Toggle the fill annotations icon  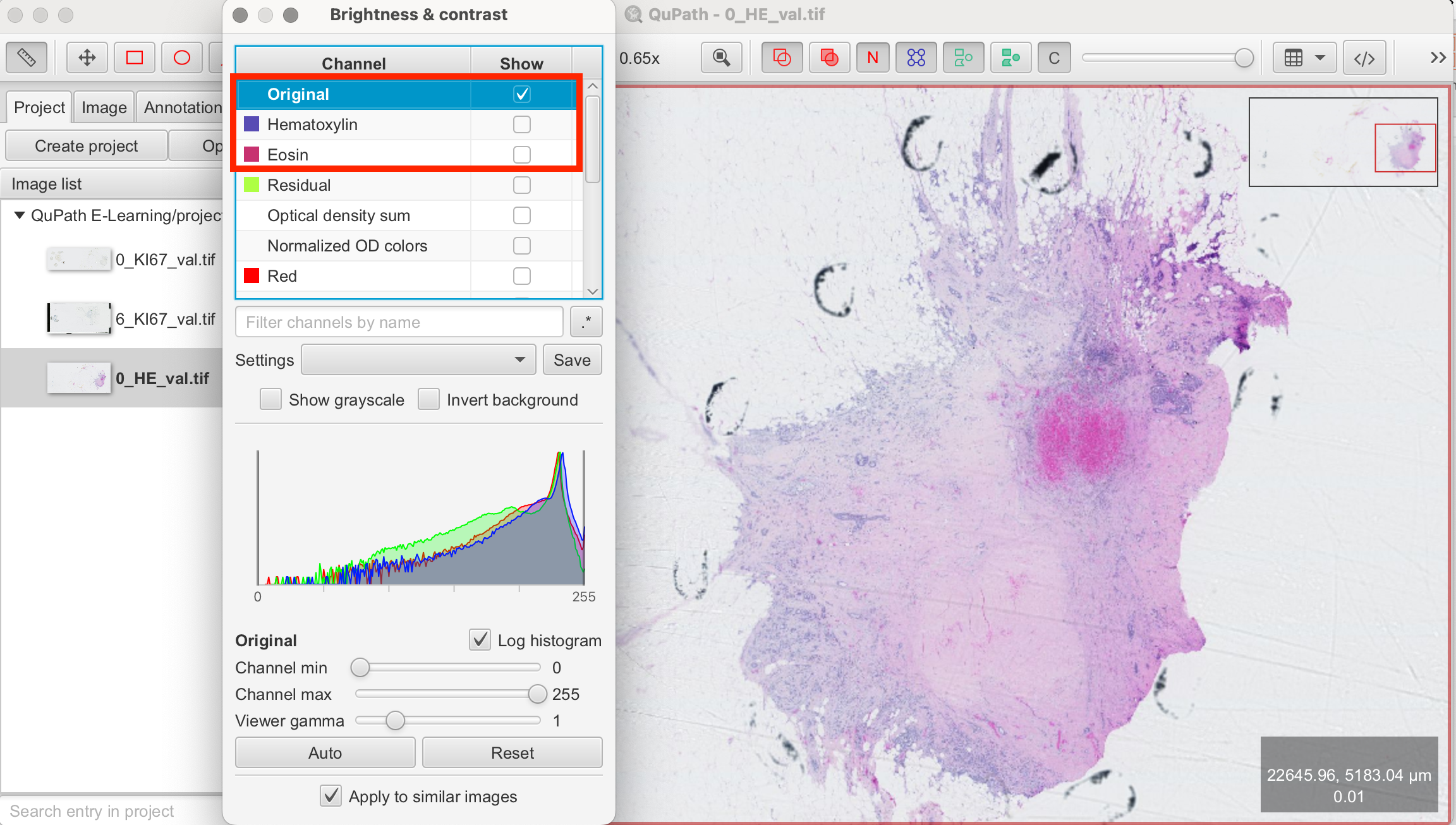829,58
